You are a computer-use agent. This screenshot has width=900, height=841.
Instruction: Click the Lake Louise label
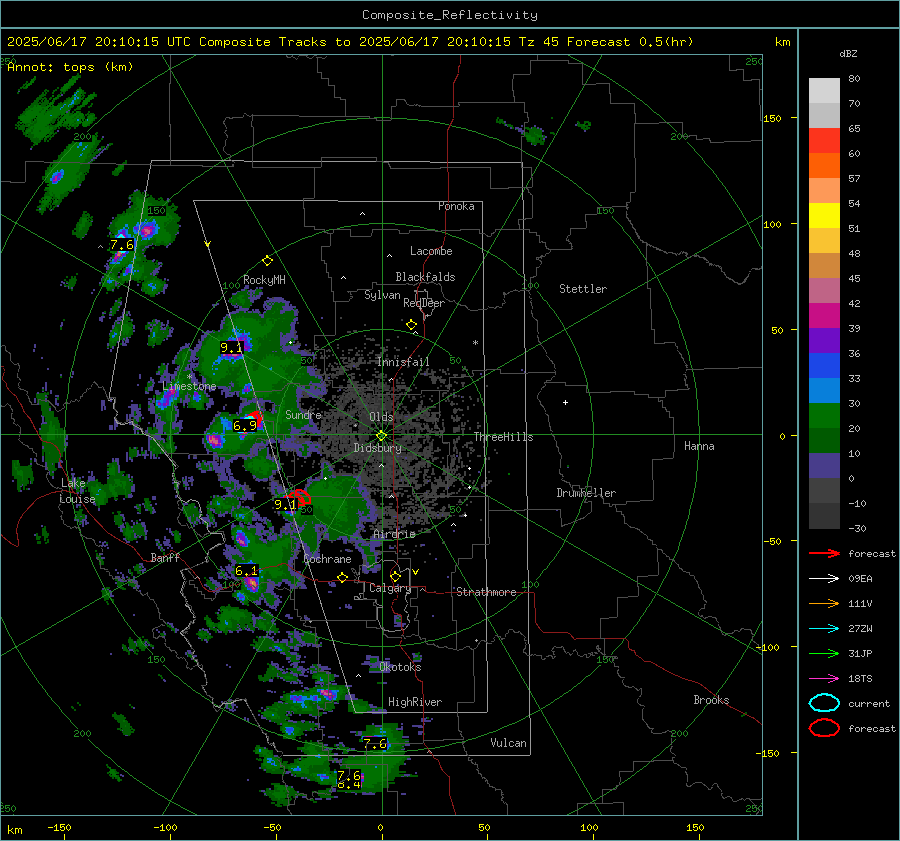(77, 491)
